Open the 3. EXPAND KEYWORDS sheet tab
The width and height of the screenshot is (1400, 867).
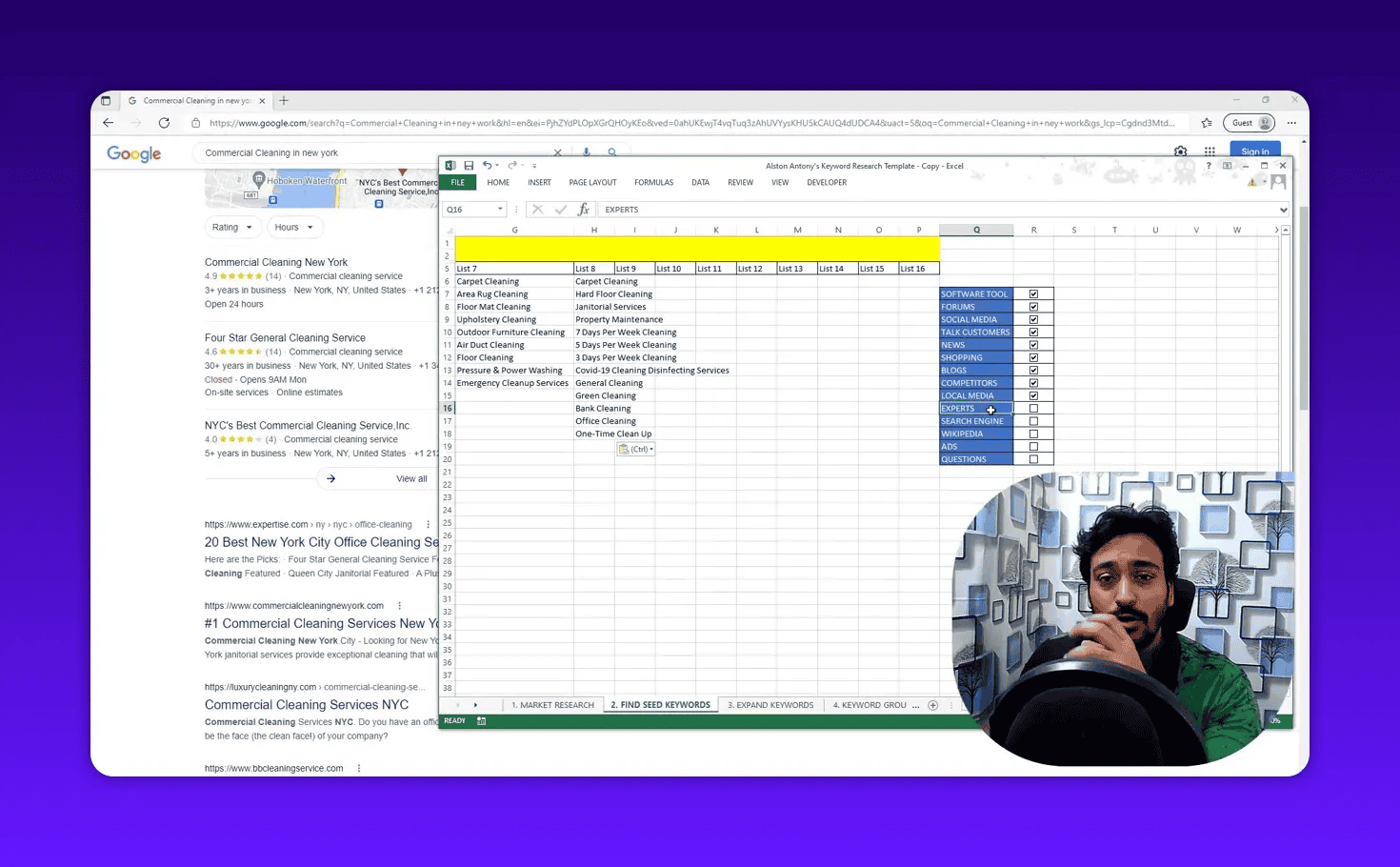coord(770,704)
